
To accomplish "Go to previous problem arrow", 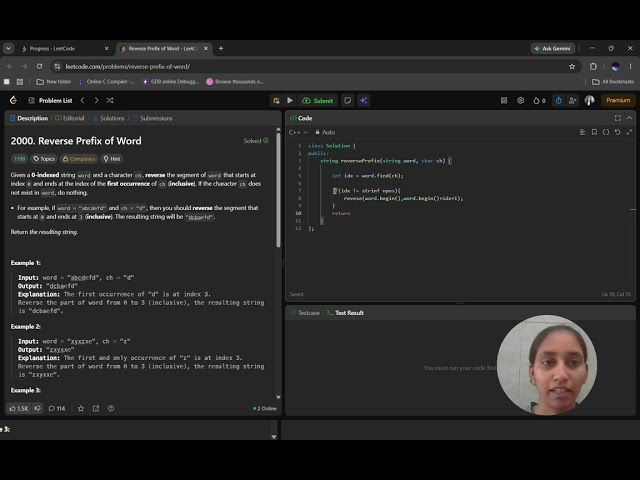I will 82,100.
